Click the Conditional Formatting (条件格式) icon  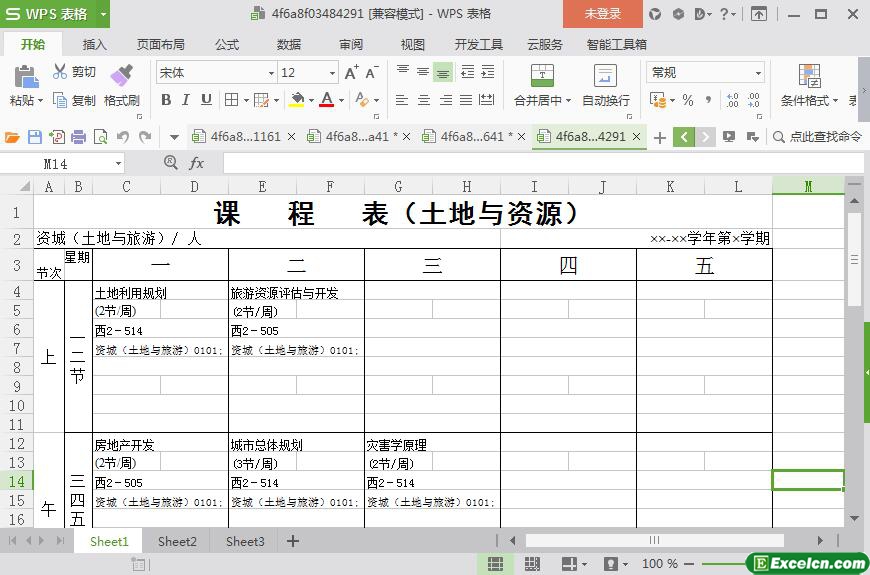[809, 76]
